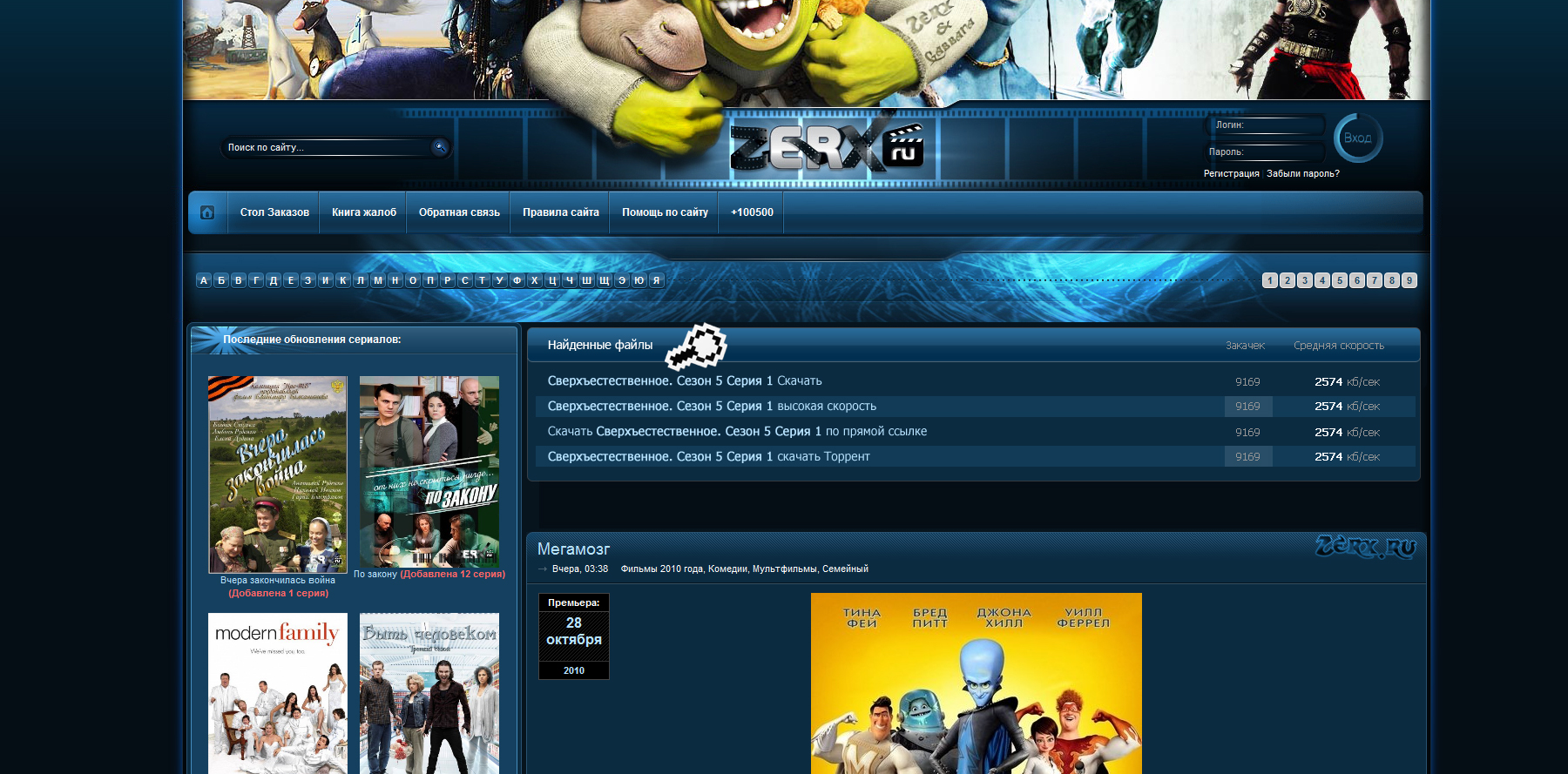This screenshot has width=1568, height=774.
Task: Filter titles by letter П
Action: (430, 280)
